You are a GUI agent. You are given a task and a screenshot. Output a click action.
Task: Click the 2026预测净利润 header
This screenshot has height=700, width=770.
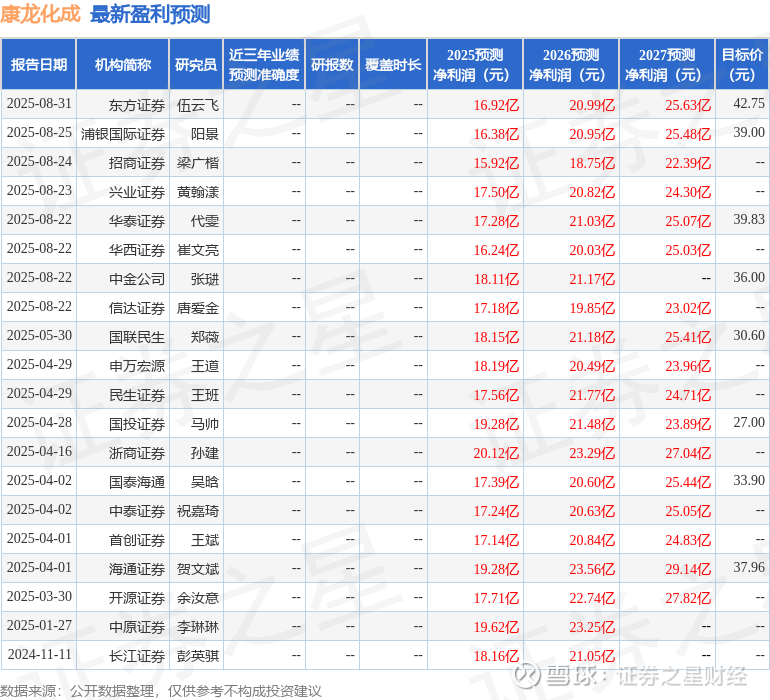coord(571,65)
